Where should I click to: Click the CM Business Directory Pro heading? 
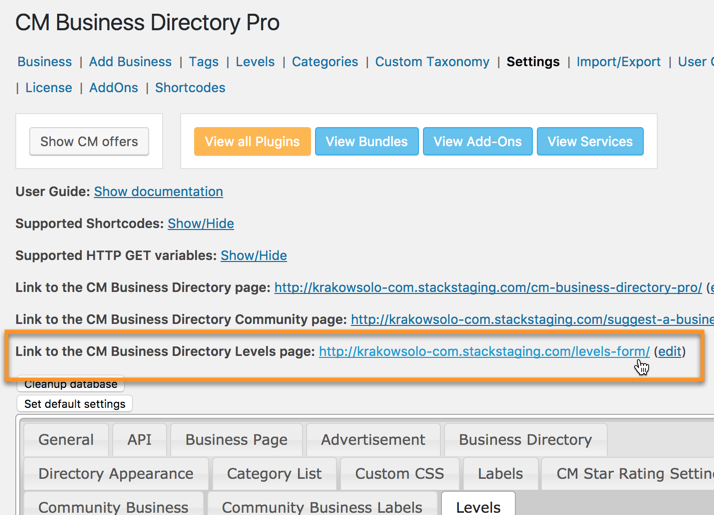(x=147, y=22)
